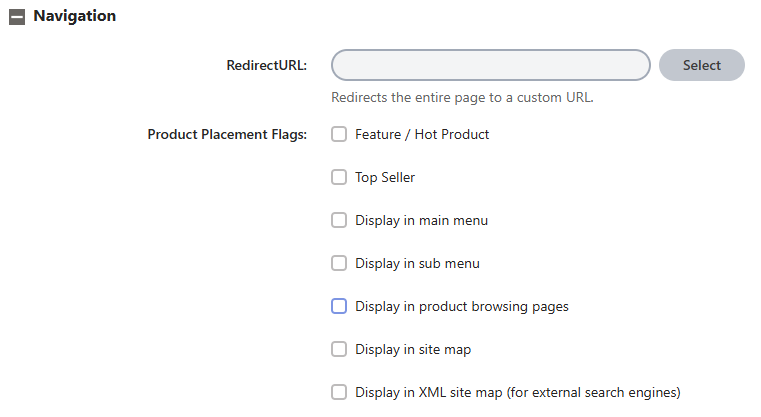This screenshot has width=761, height=417.
Task: Click the 'Top Seller' label text
Action: click(385, 178)
